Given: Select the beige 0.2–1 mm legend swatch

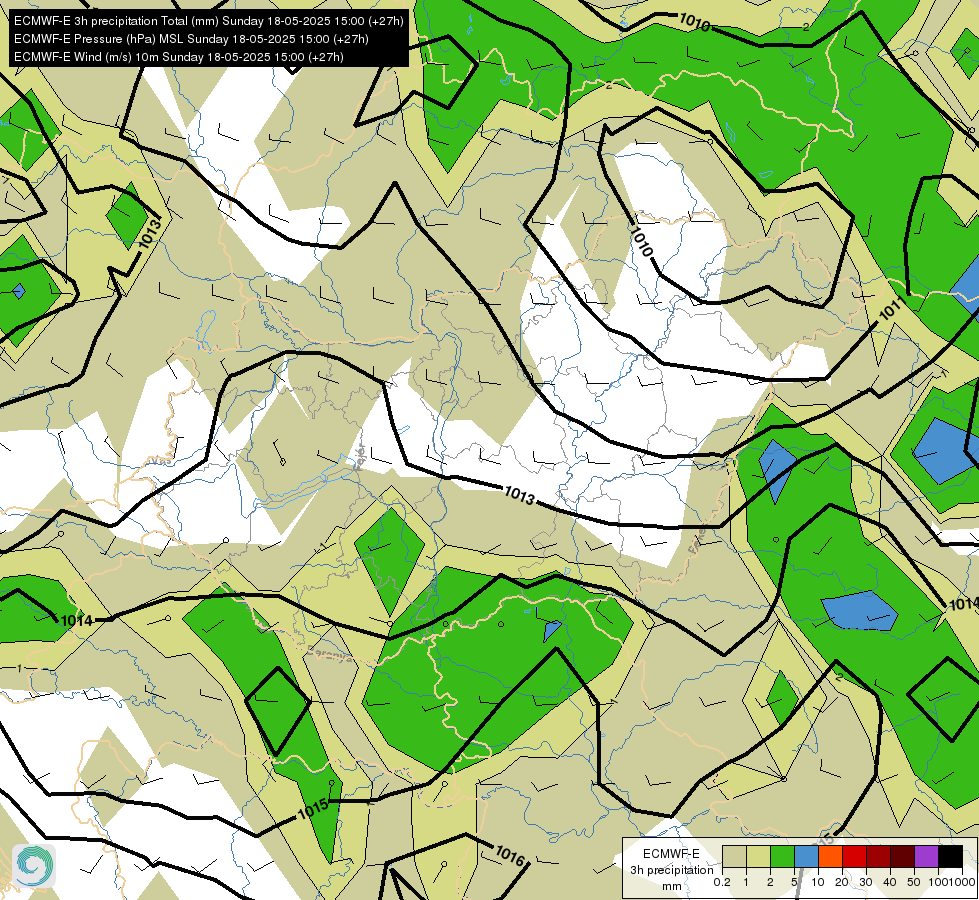Looking at the screenshot, I should (734, 856).
